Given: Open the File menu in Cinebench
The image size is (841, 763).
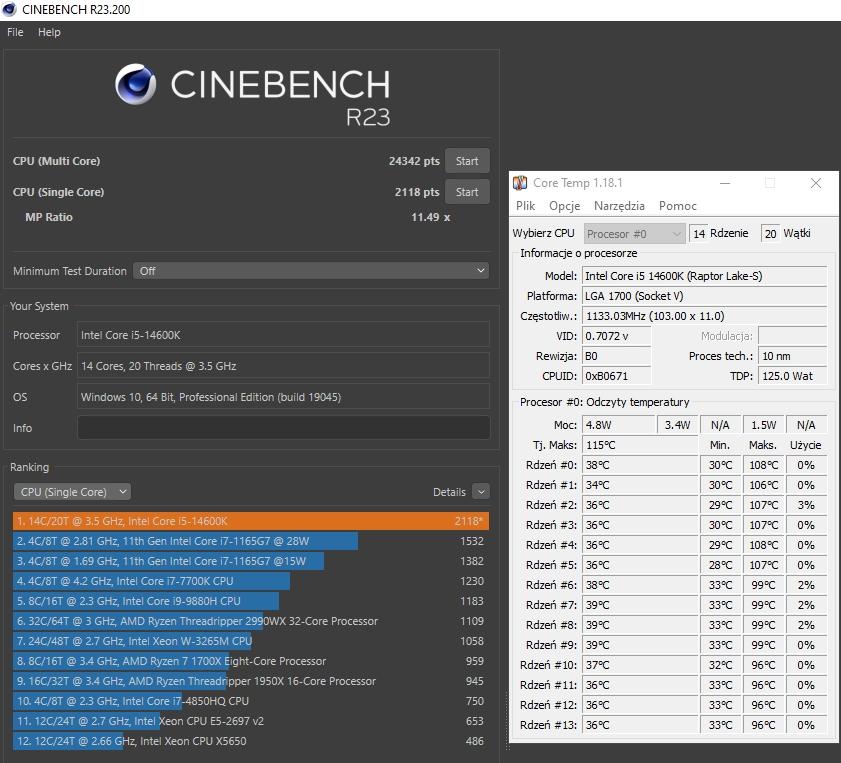Looking at the screenshot, I should tap(15, 32).
